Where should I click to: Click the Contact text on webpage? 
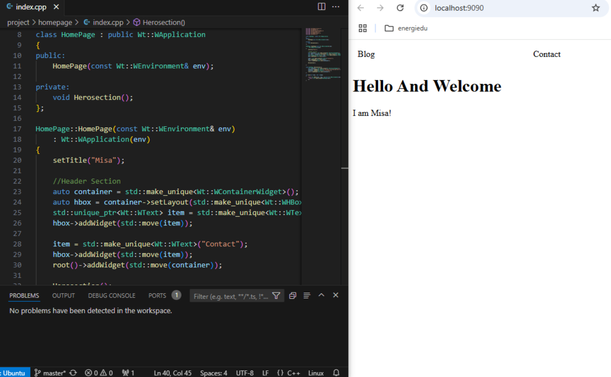pos(547,54)
